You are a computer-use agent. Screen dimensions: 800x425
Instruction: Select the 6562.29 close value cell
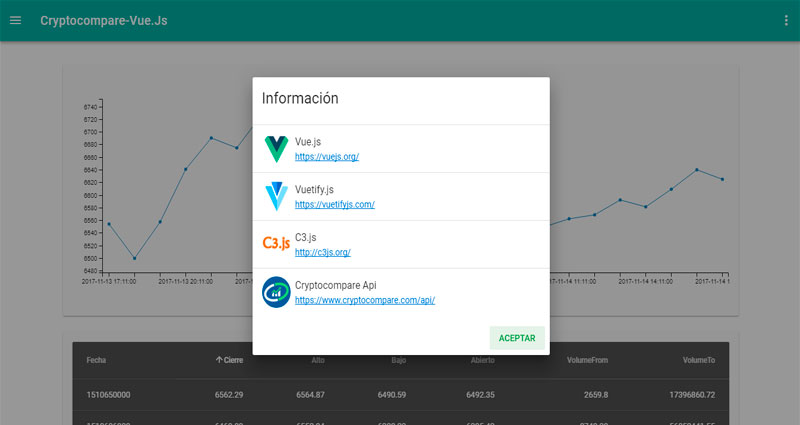pyautogui.click(x=229, y=395)
